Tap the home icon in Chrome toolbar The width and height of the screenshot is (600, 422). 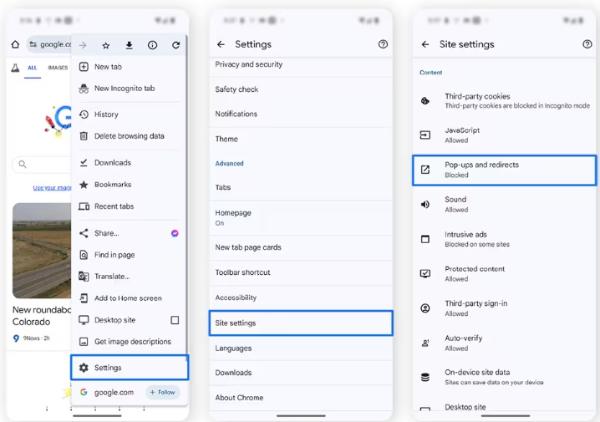coord(15,45)
